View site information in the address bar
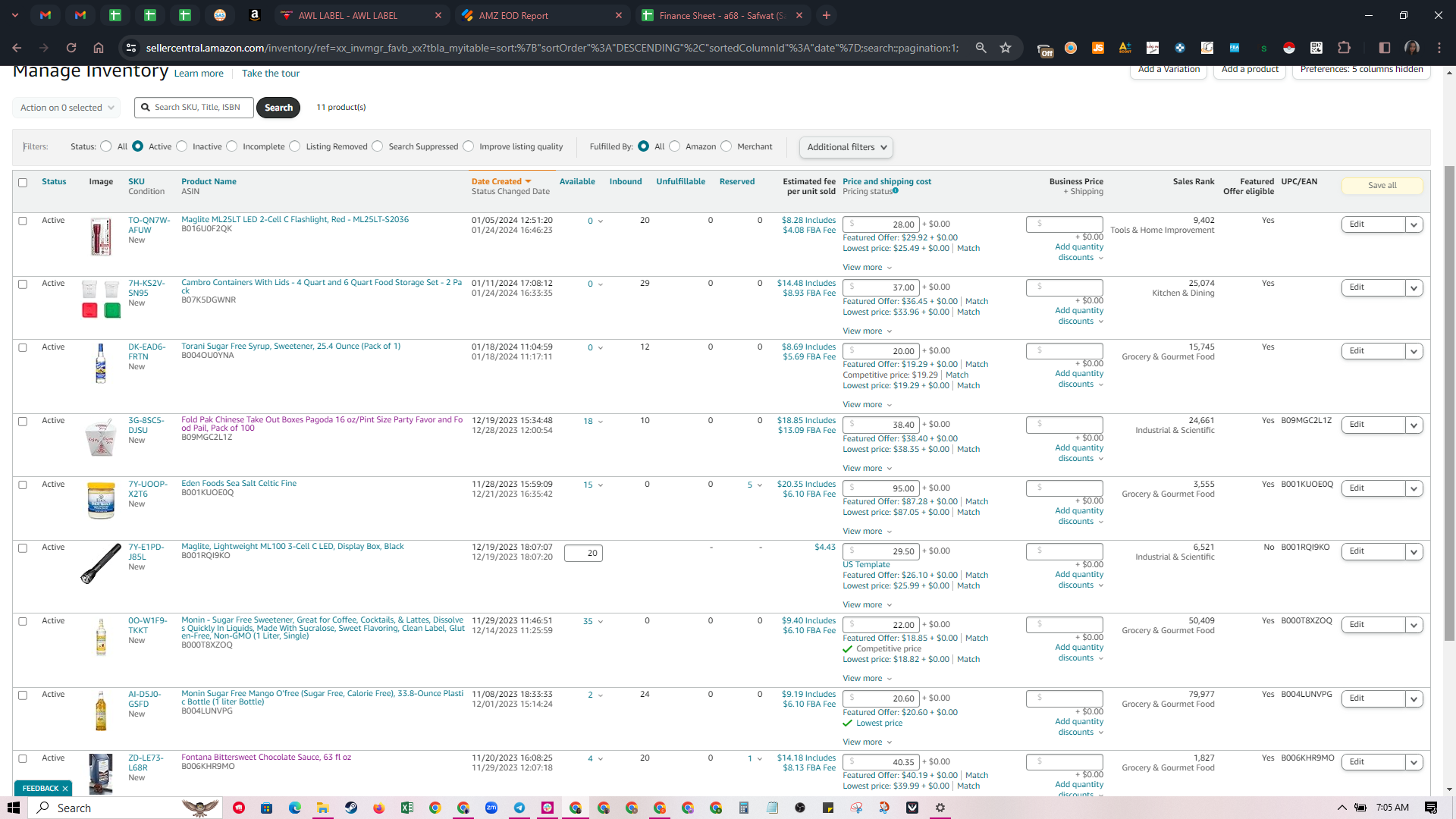Screen dimensions: 1456x819 coord(131,48)
